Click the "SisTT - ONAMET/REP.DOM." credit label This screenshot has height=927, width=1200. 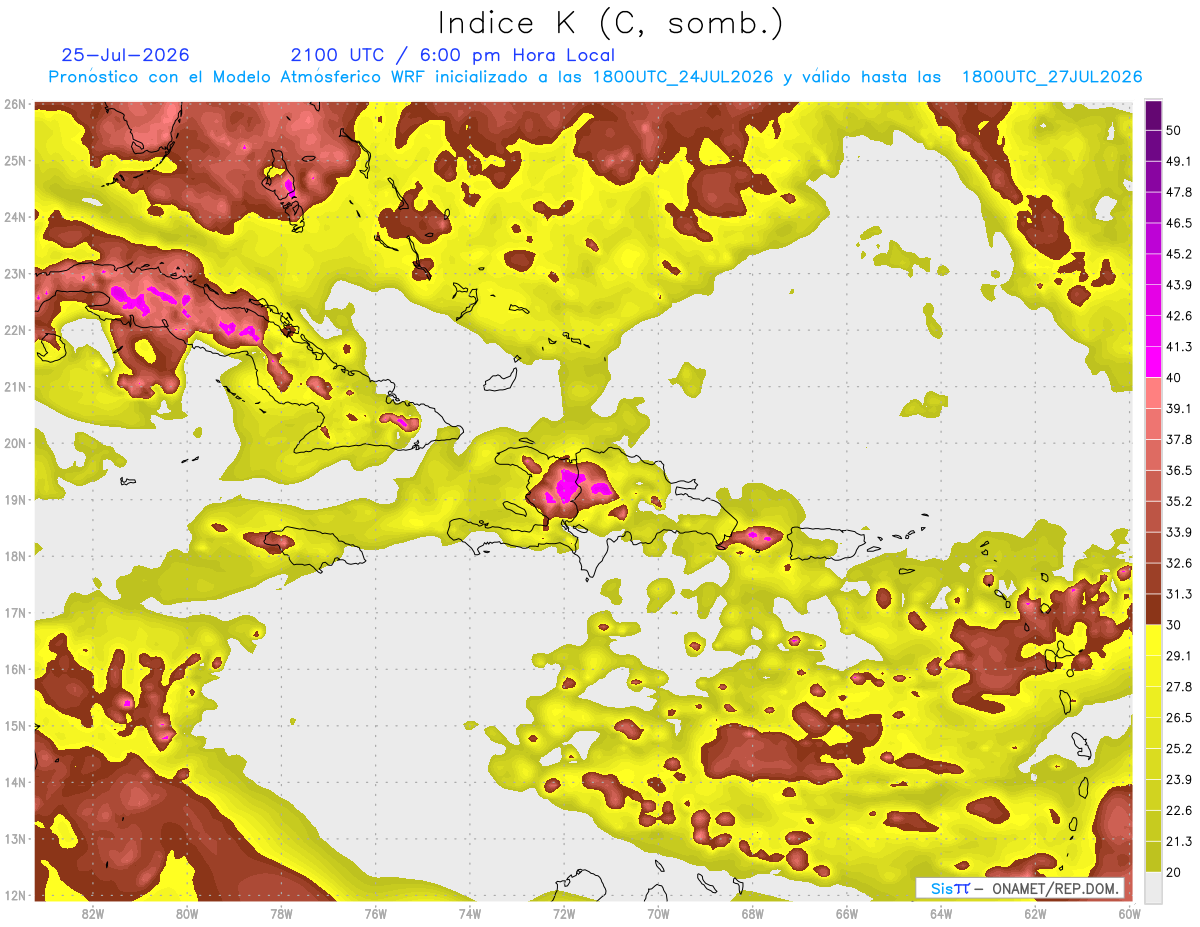(x=1020, y=889)
